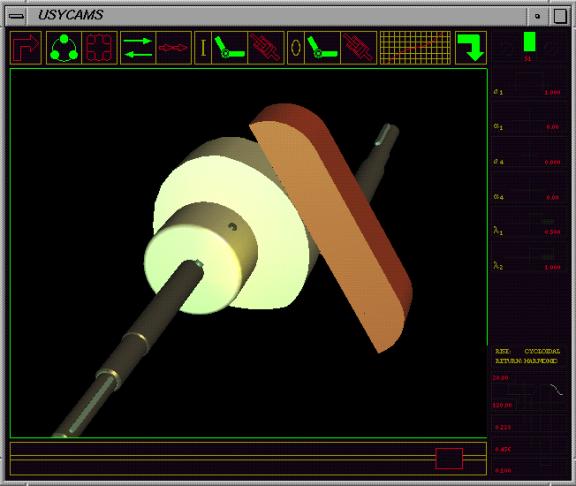Click the lambda 2 parameter value
The width and height of the screenshot is (576, 486).
pos(552,267)
